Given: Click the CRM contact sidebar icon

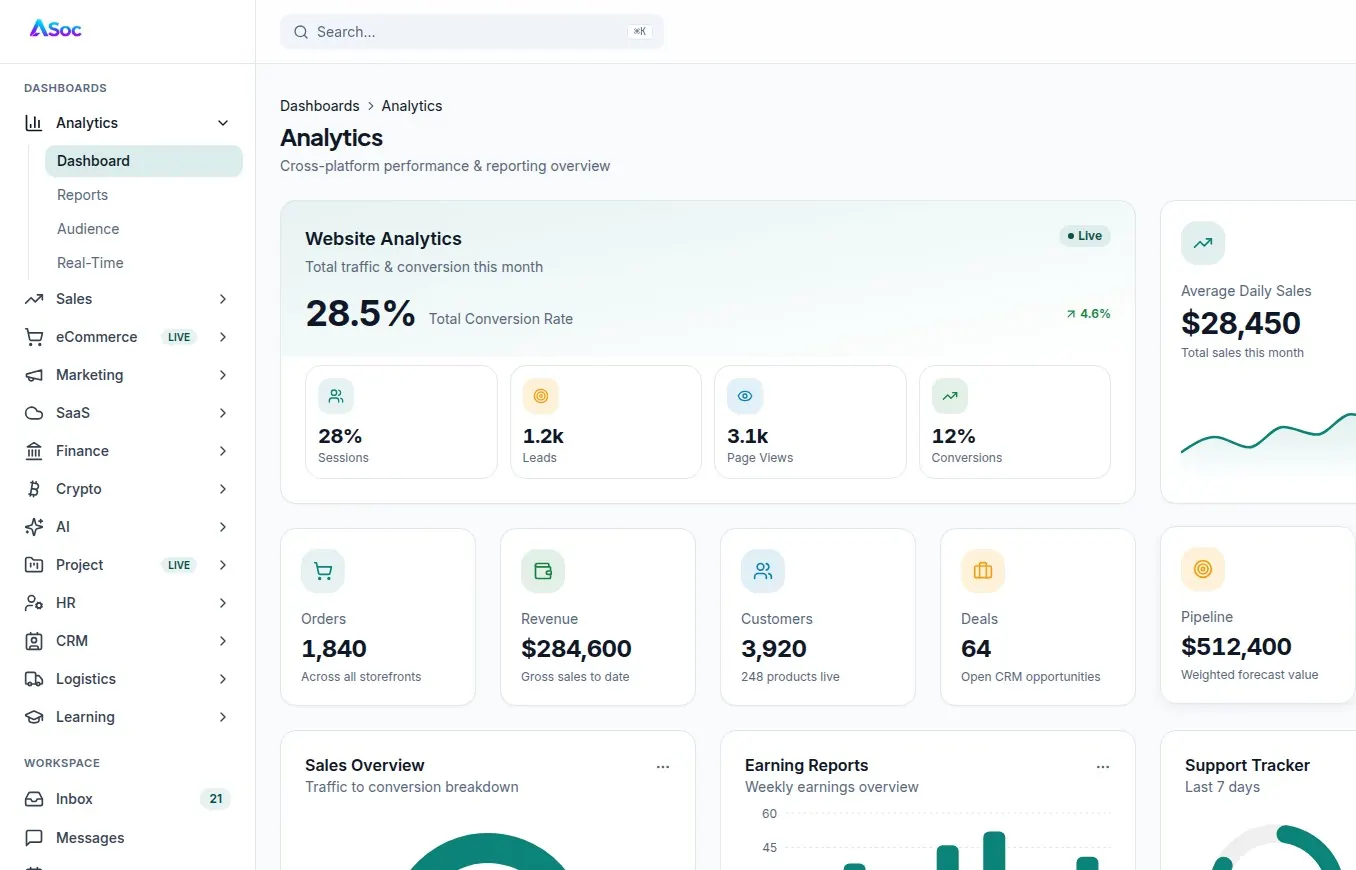Looking at the screenshot, I should coord(34,641).
